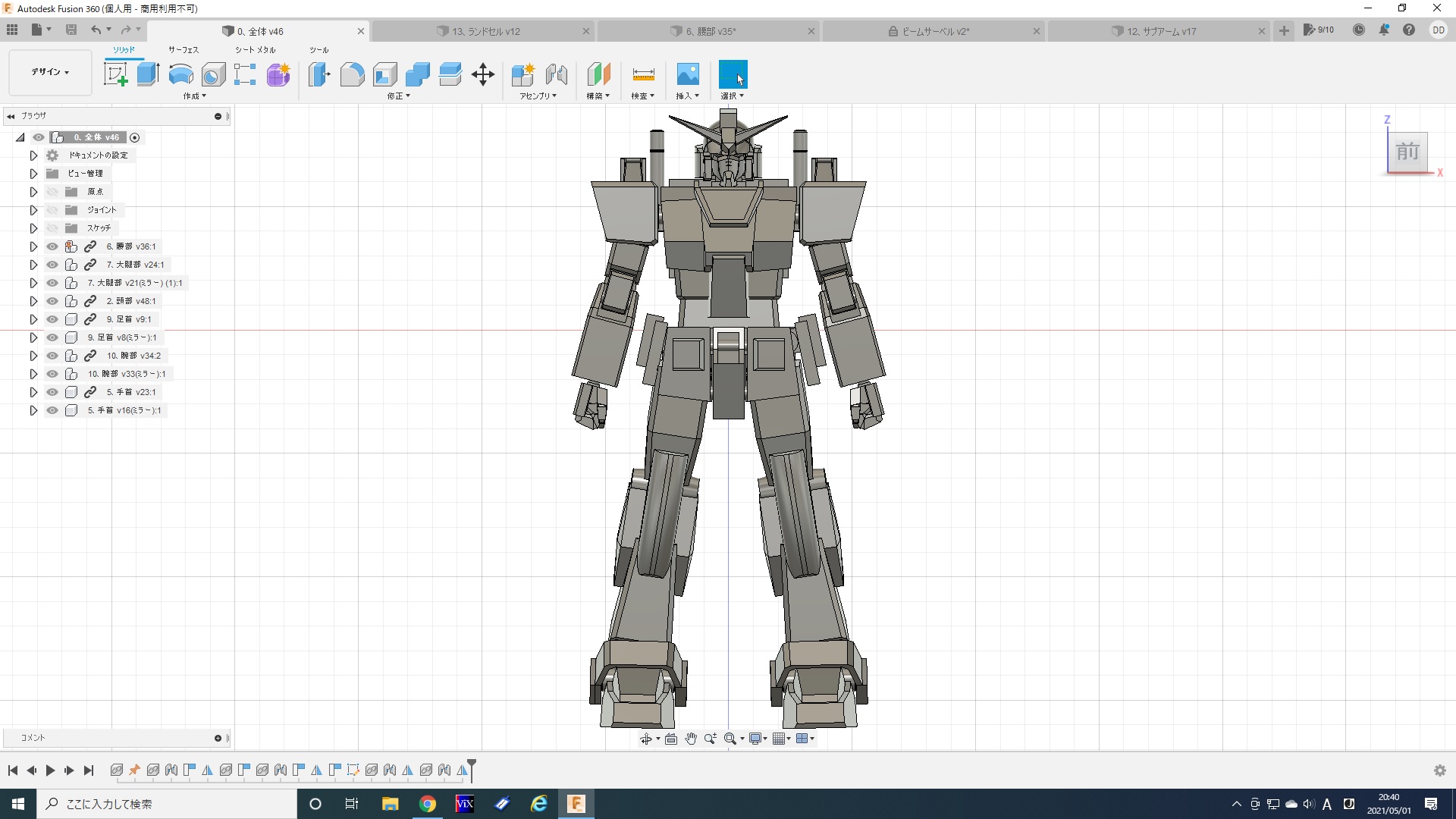Switch to the サーフェス ribbon tab

coord(183,50)
